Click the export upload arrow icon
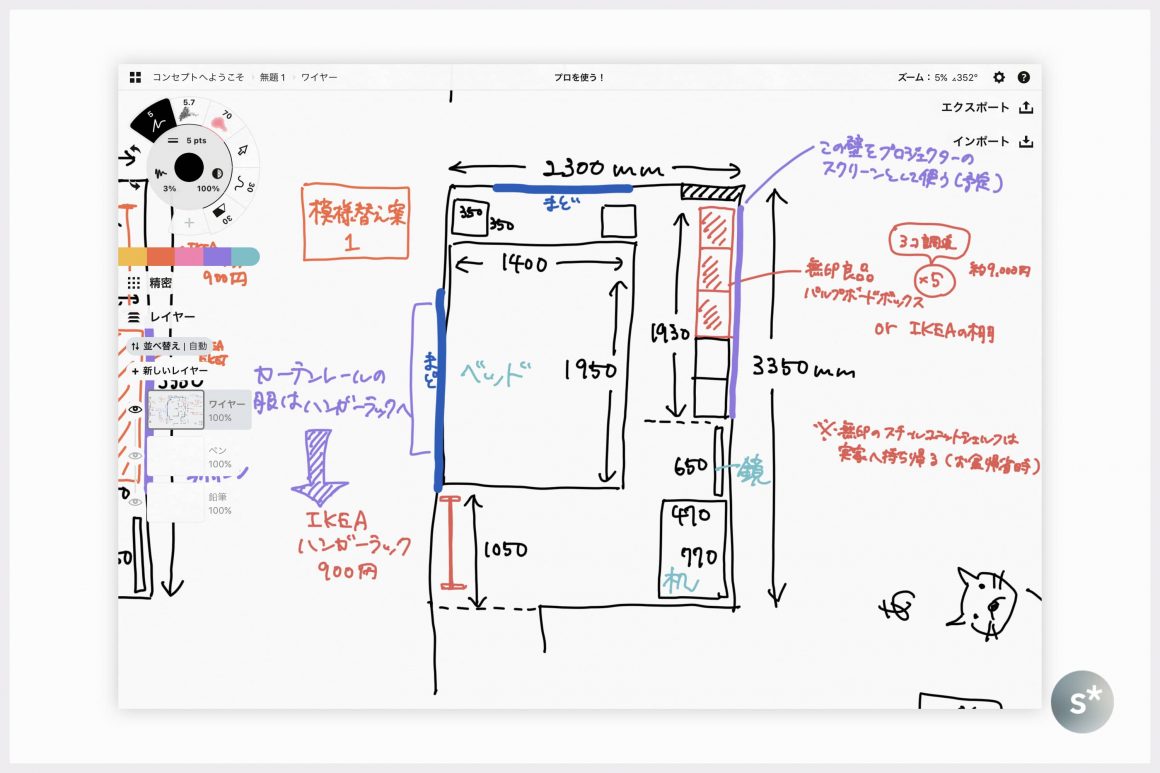This screenshot has height=773, width=1160. (x=1025, y=107)
